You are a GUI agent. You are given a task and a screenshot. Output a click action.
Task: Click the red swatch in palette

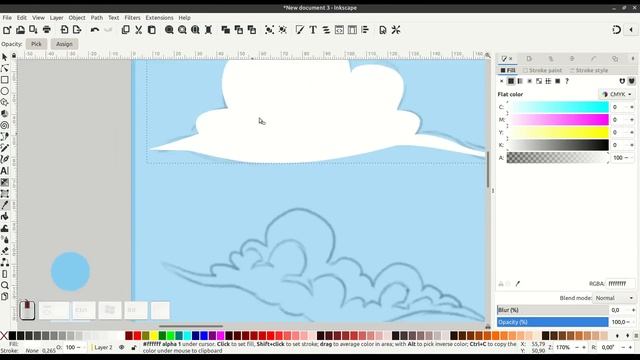tap(137, 336)
